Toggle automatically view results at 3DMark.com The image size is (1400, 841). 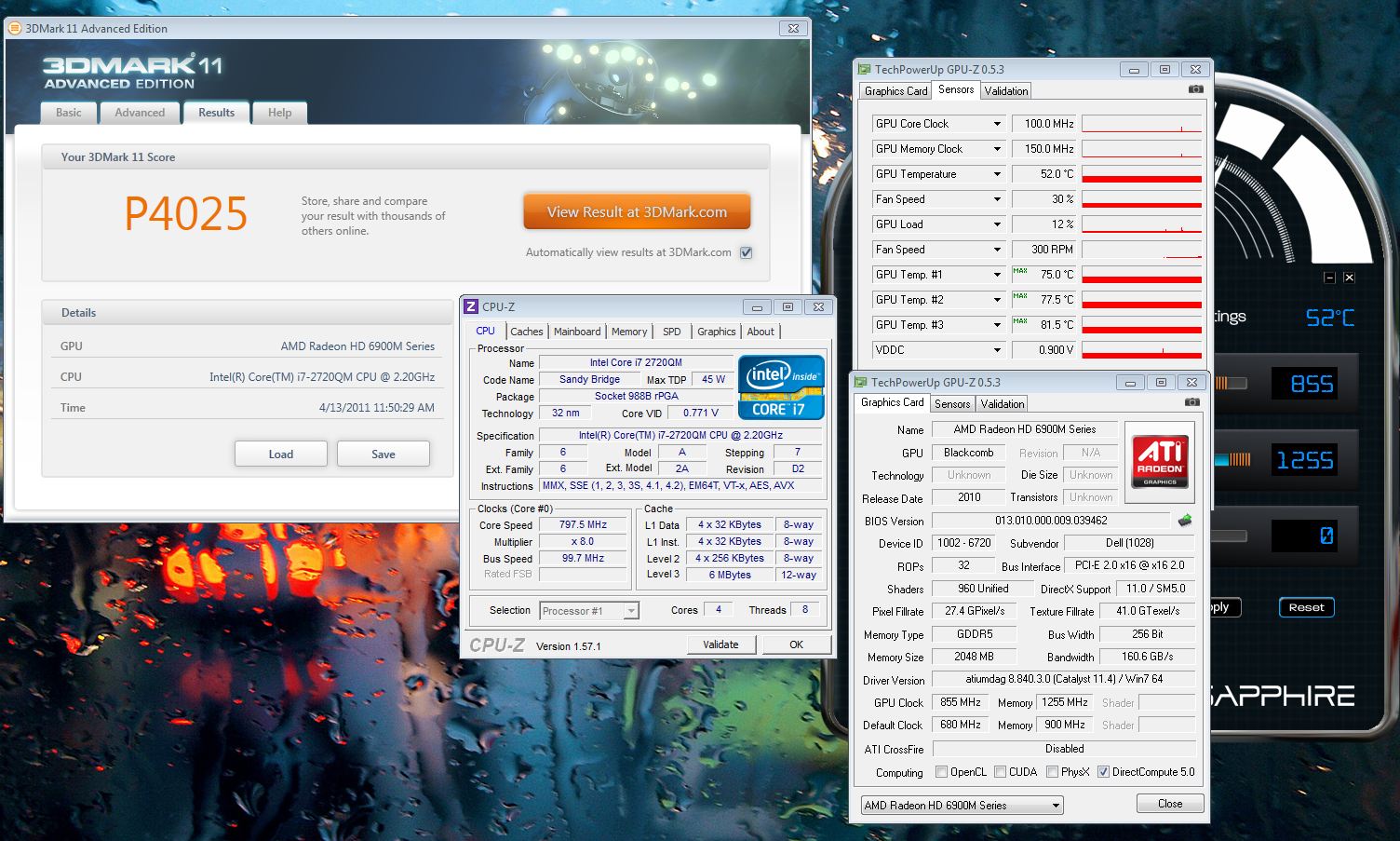coord(746,252)
